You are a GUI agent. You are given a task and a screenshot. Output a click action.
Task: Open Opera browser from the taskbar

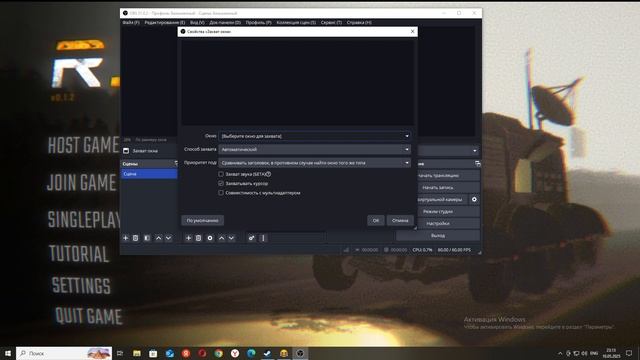[x=202, y=353]
